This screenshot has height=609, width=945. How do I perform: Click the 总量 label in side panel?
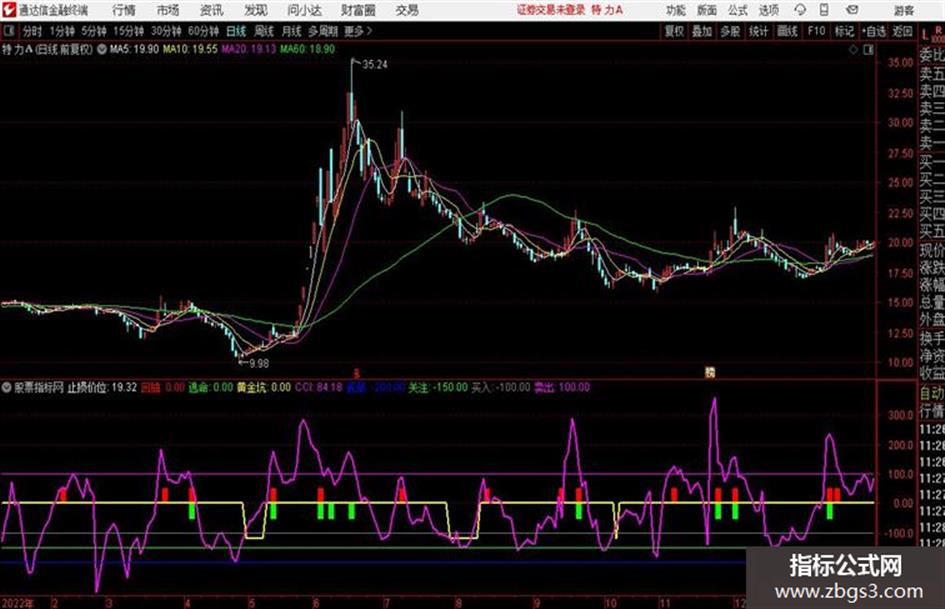(932, 302)
